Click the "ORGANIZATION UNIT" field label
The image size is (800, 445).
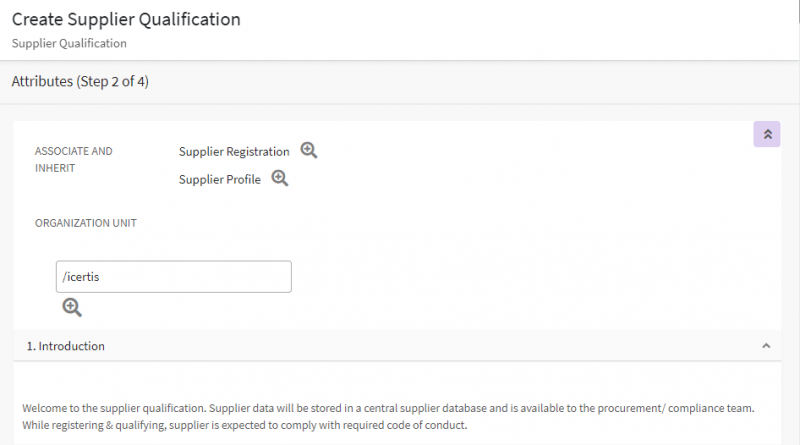(86, 223)
